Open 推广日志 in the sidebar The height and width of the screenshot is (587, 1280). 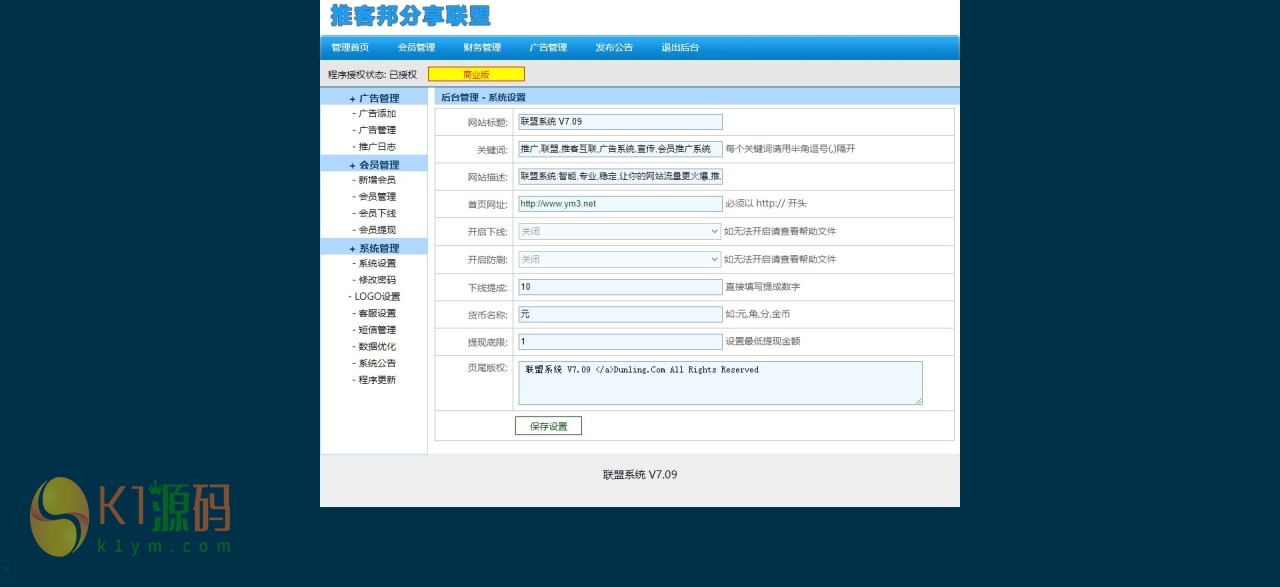coord(377,147)
